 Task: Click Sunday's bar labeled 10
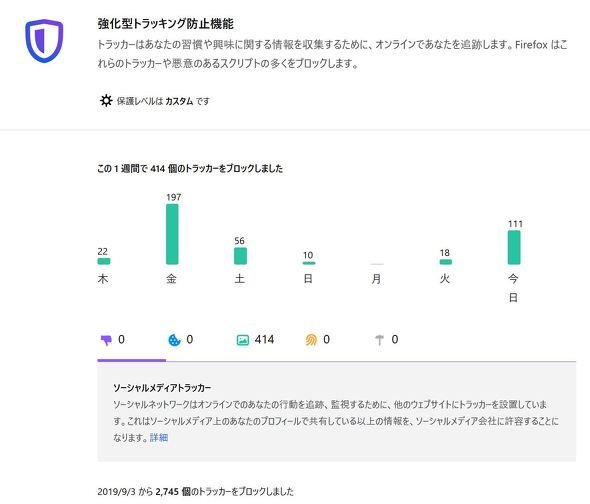pos(309,263)
